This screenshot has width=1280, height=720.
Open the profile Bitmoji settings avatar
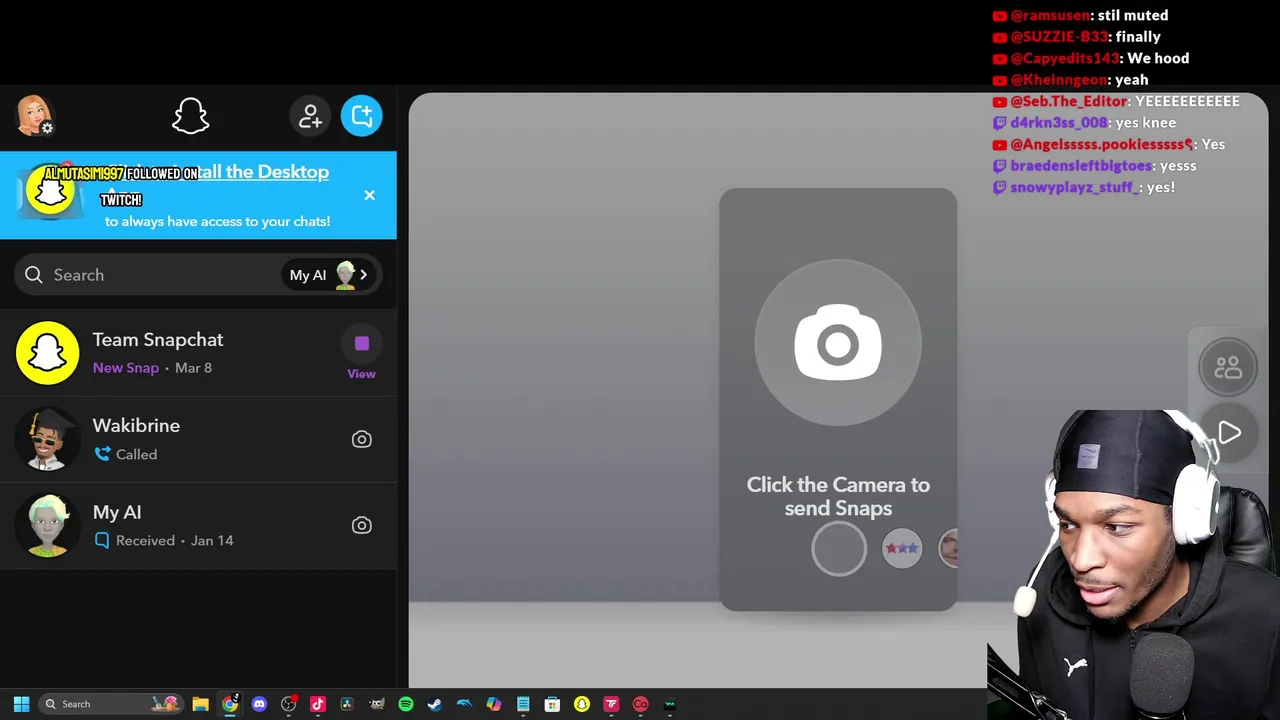click(34, 116)
